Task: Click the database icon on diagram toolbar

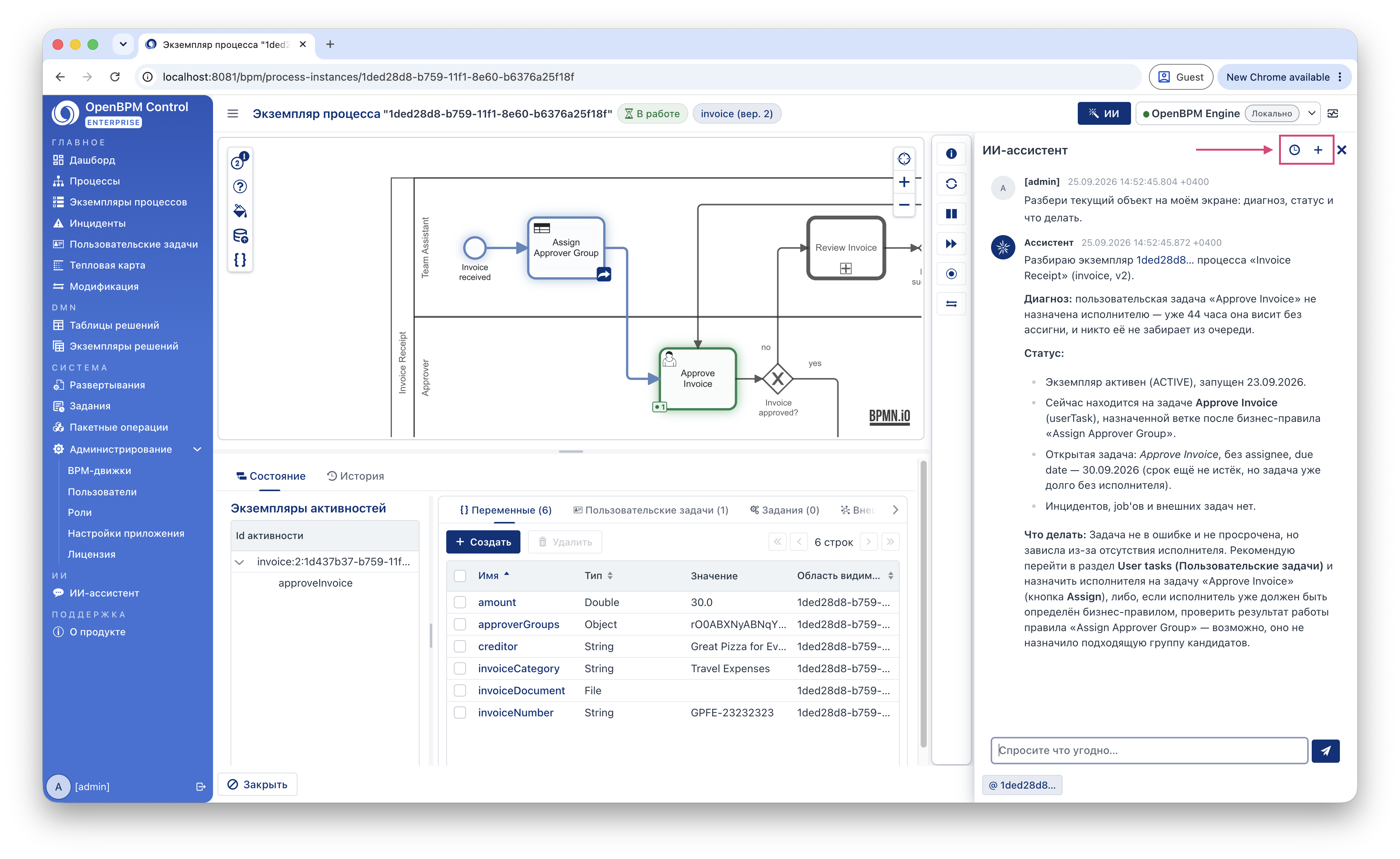Action: (240, 235)
